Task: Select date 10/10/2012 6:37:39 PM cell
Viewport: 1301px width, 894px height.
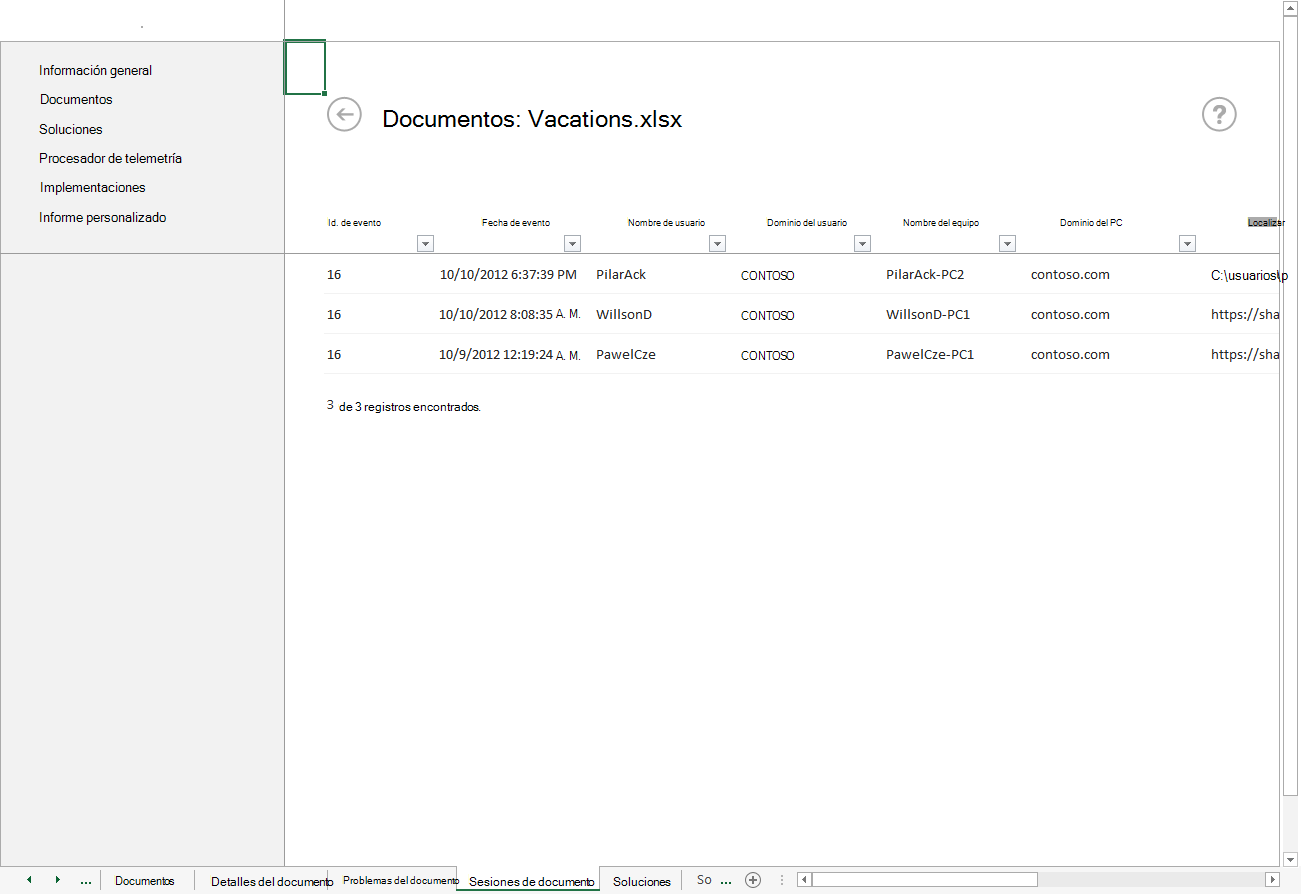Action: [508, 275]
